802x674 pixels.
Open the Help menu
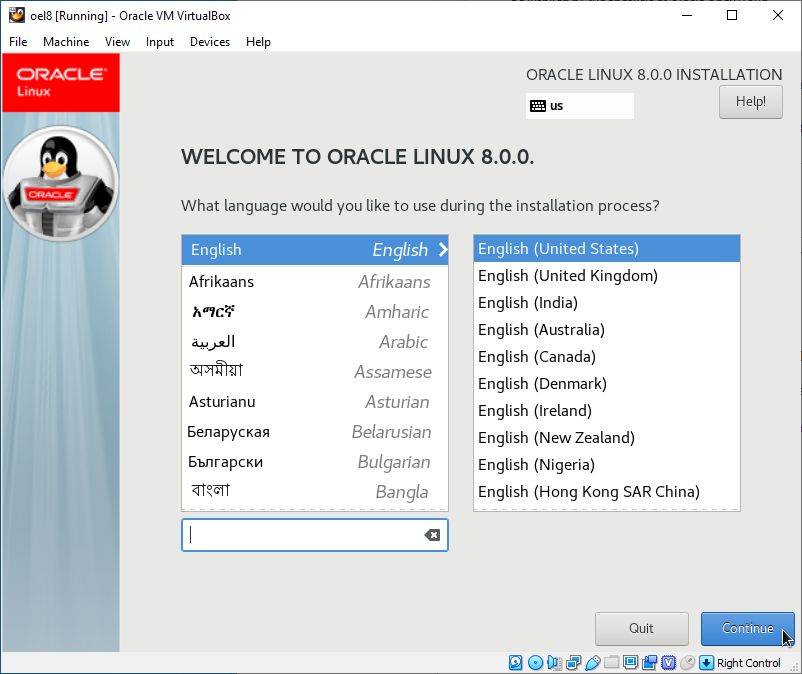(x=258, y=42)
